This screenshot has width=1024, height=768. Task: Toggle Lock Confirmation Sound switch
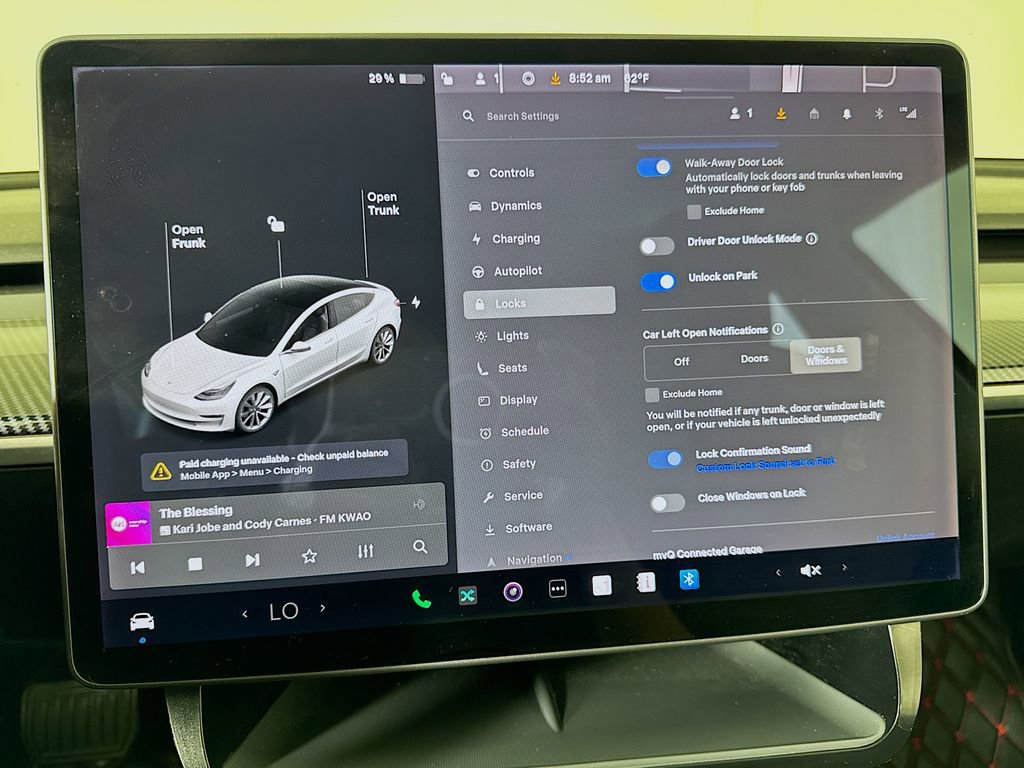[665, 459]
